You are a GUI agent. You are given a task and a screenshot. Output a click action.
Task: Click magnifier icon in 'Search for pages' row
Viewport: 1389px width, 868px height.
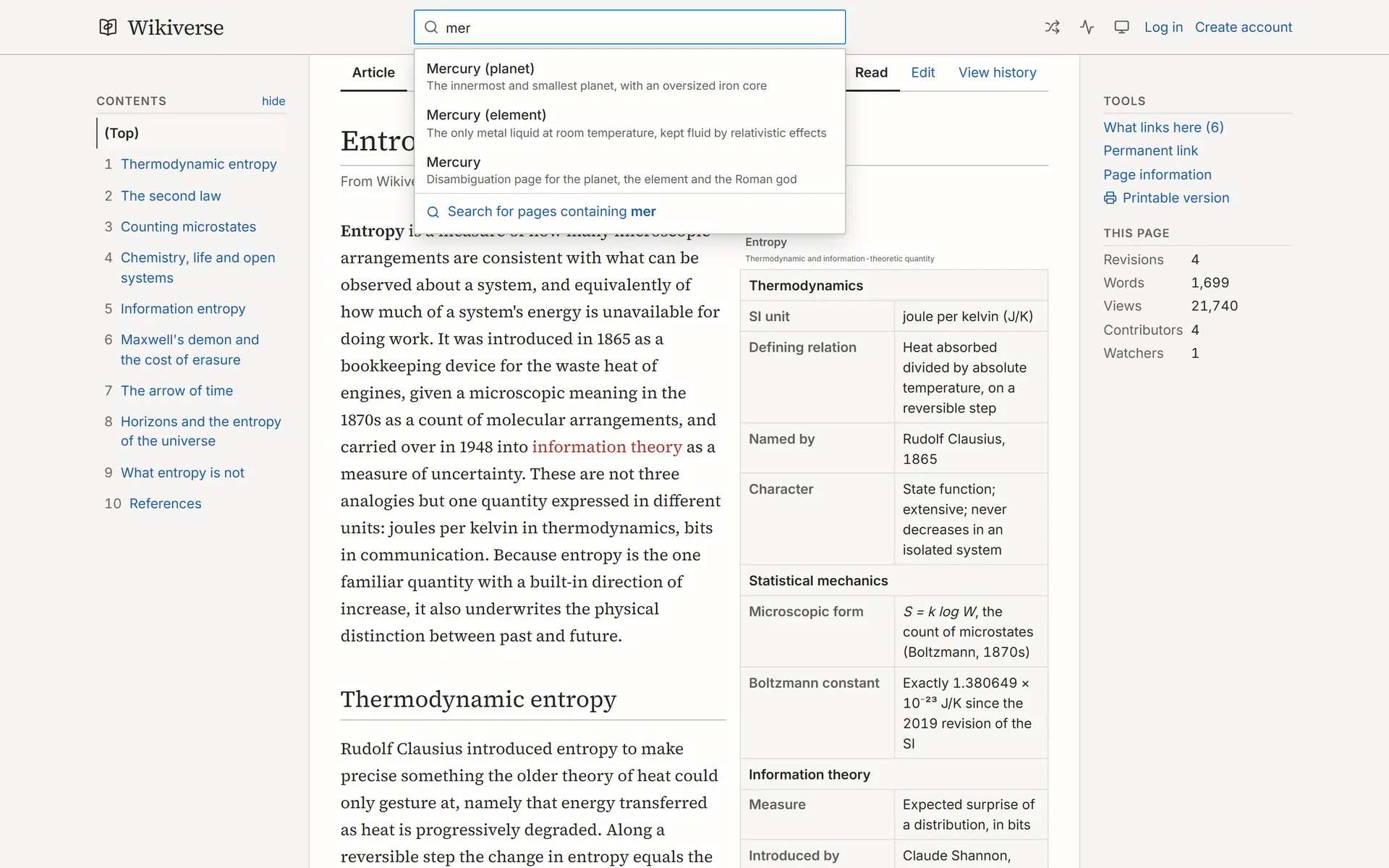[x=433, y=212]
